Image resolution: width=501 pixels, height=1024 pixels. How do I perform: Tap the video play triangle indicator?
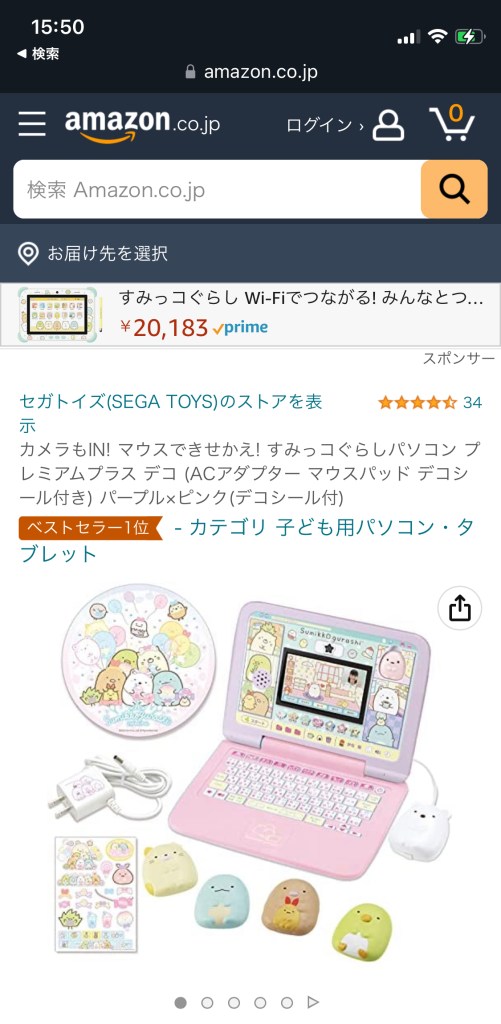[x=313, y=1002]
